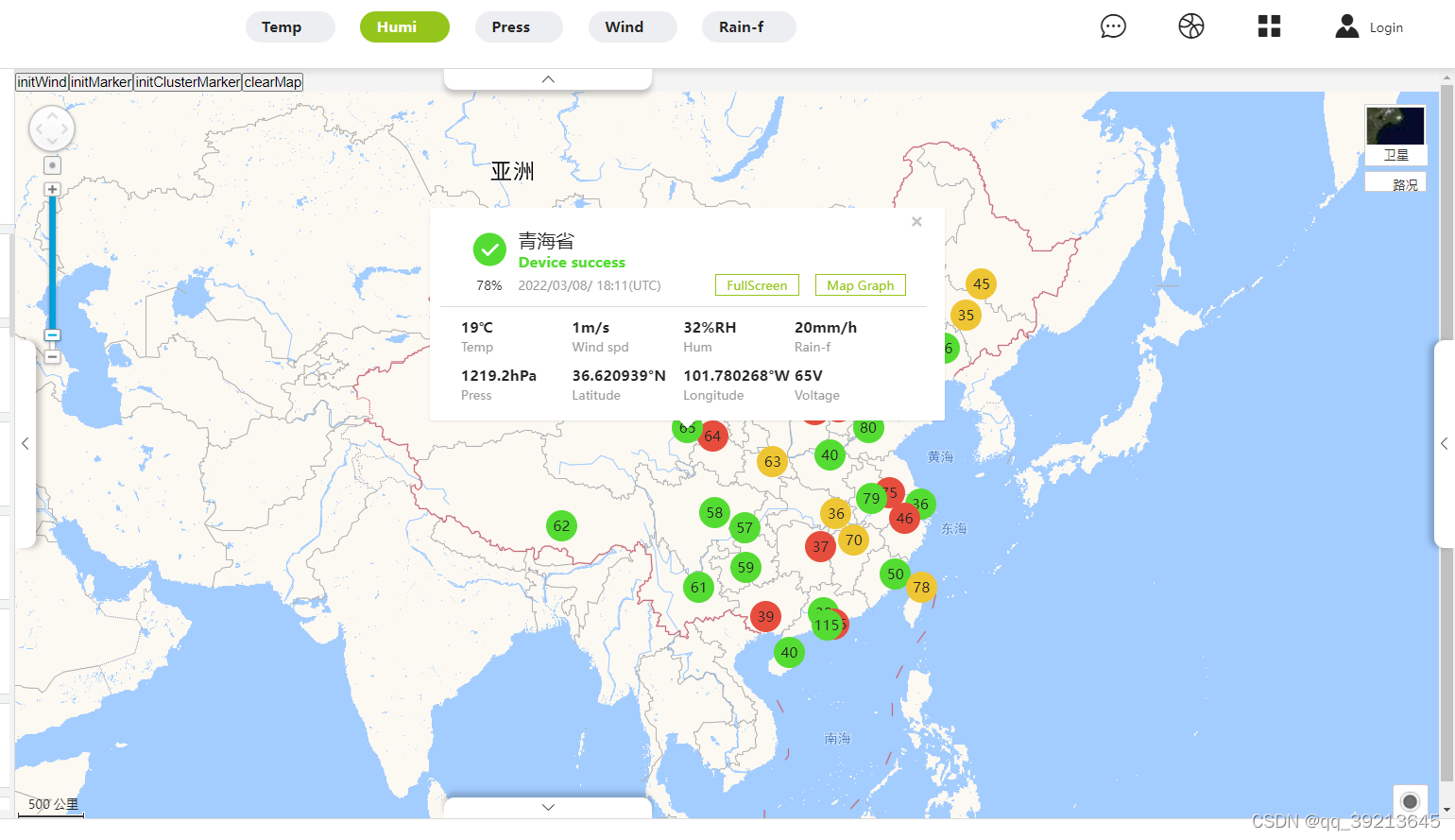Open the chat message icon in top bar

click(x=1113, y=26)
